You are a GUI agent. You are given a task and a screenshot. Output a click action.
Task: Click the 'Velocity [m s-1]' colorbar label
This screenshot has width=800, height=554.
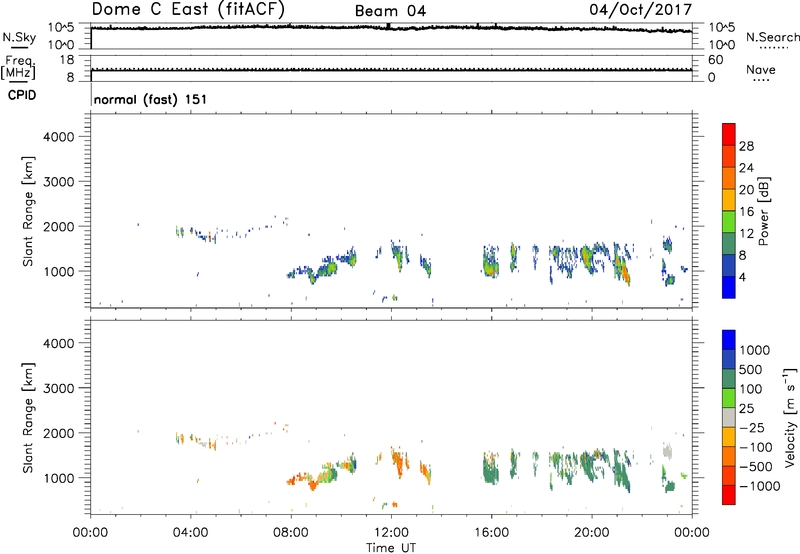click(790, 417)
